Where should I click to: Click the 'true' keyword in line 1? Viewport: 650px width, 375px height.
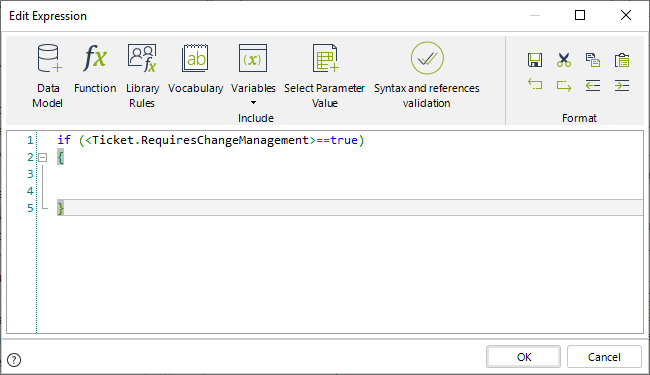pos(344,140)
